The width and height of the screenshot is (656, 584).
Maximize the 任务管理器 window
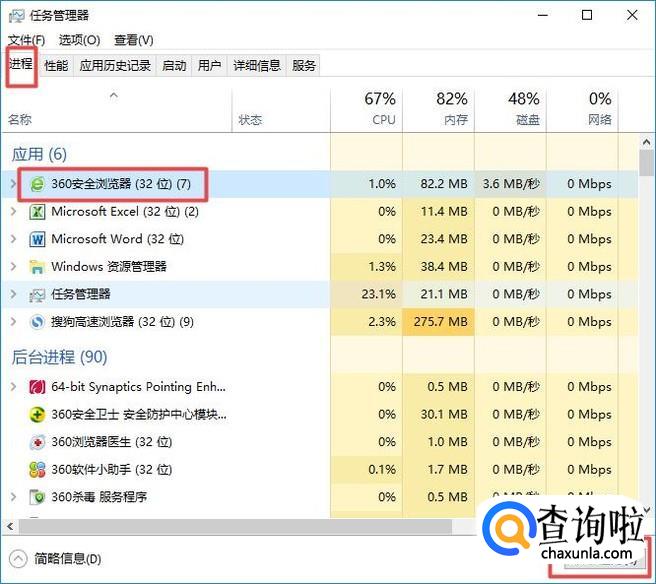tap(587, 15)
